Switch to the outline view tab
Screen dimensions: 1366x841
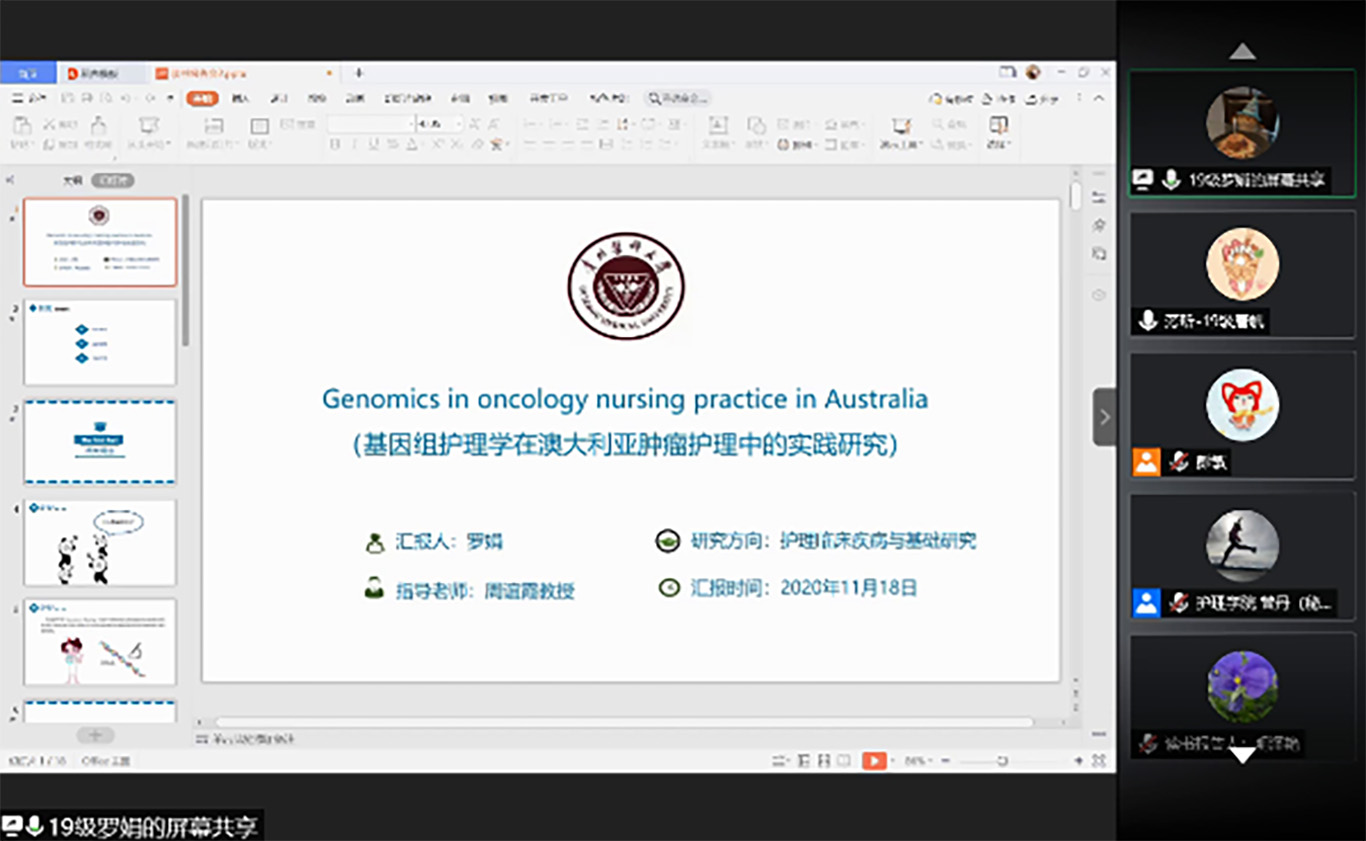point(72,181)
